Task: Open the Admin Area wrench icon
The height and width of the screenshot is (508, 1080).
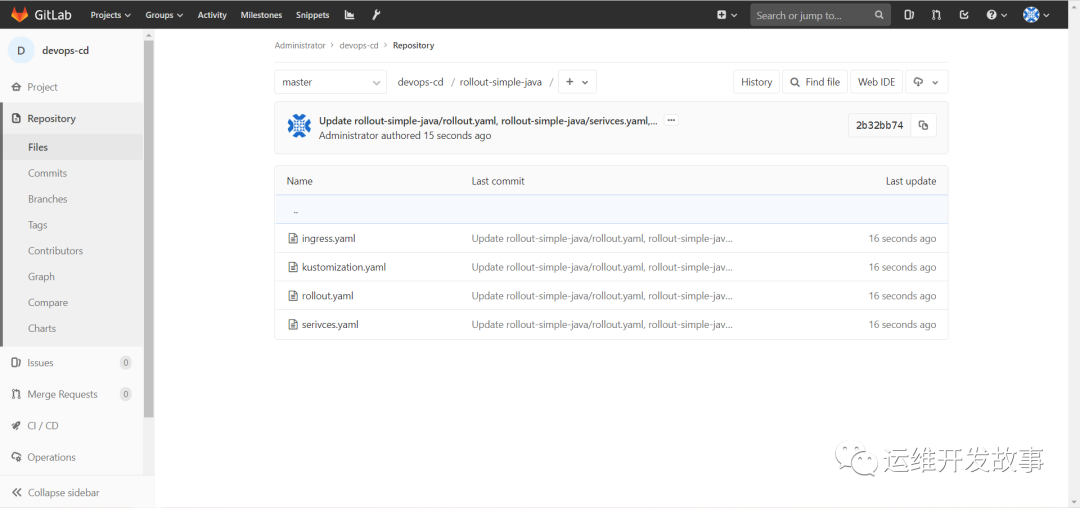Action: coord(375,14)
